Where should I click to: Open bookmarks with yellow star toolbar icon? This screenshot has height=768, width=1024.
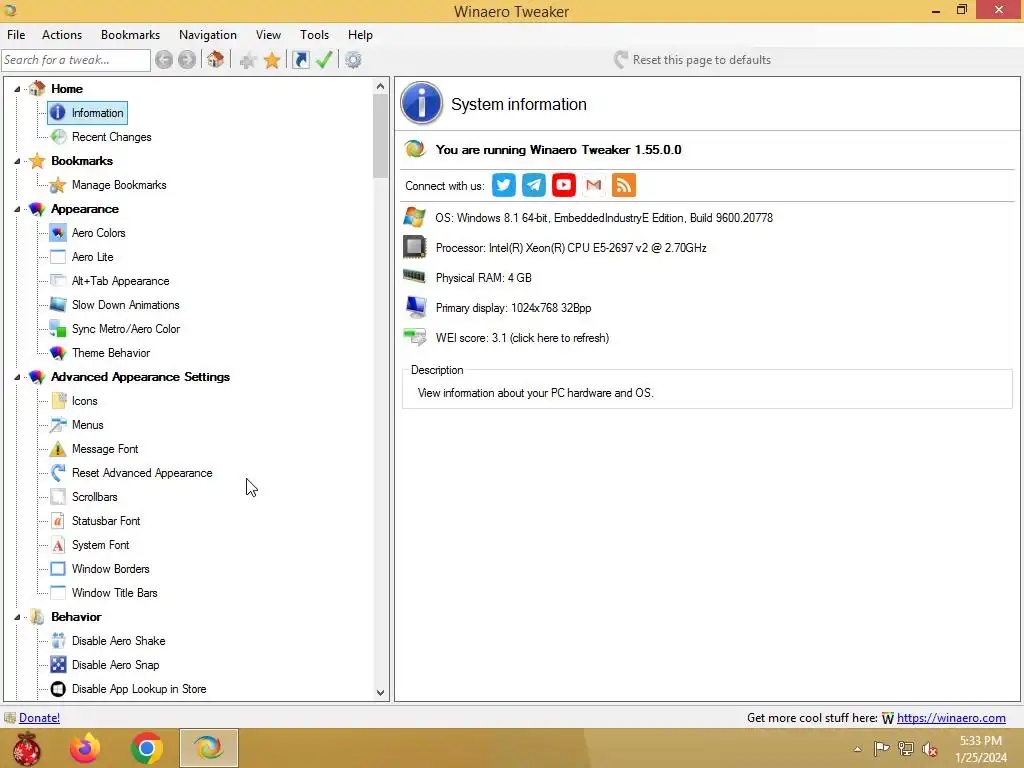coord(272,61)
